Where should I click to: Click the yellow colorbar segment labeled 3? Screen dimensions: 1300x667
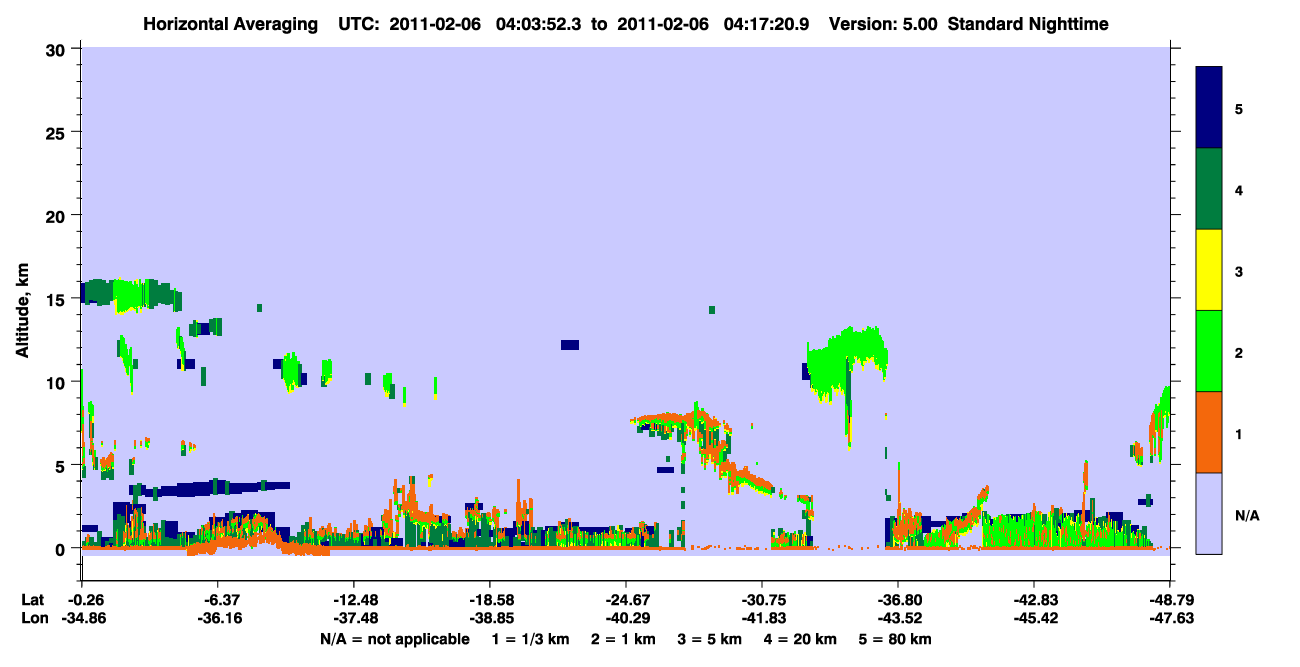[1209, 270]
